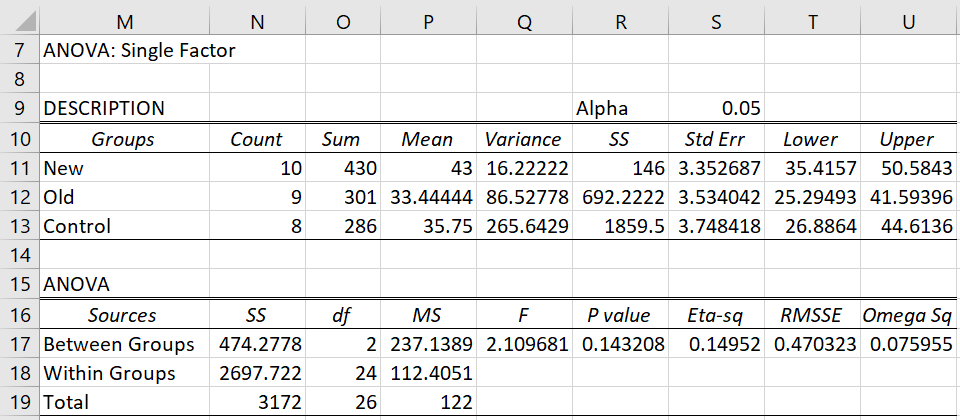This screenshot has width=960, height=420.
Task: Click the Between Groups label cell
Action: [x=124, y=345]
